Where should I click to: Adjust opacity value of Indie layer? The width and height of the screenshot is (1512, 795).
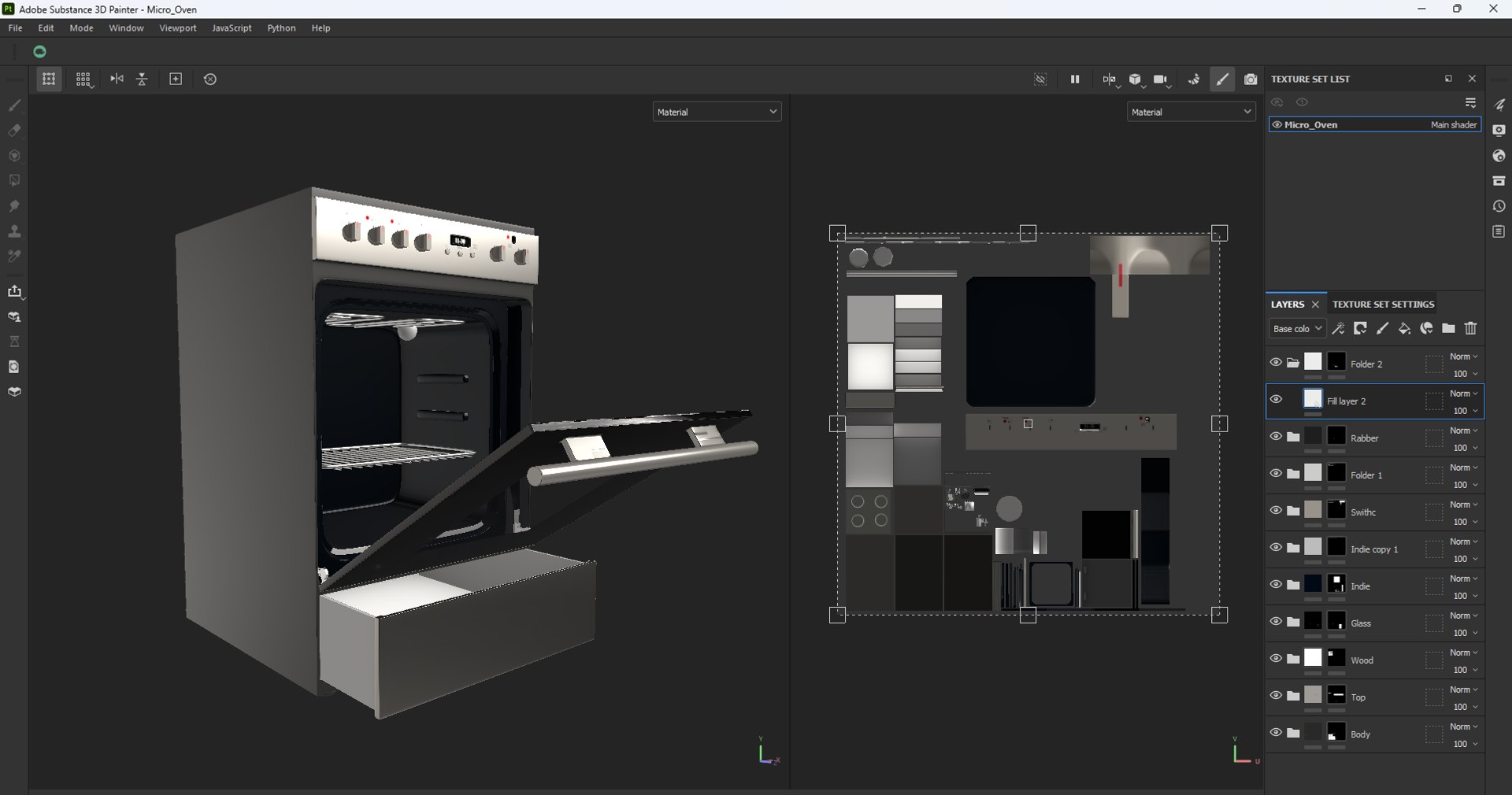(1460, 596)
